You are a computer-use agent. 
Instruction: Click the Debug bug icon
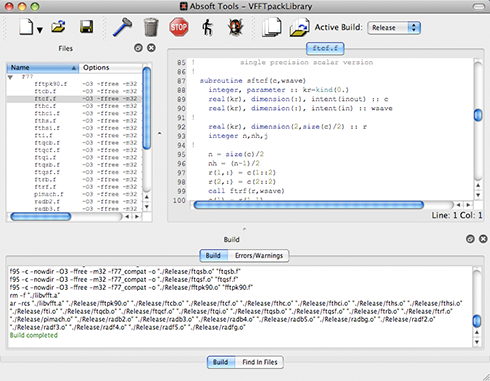point(235,27)
